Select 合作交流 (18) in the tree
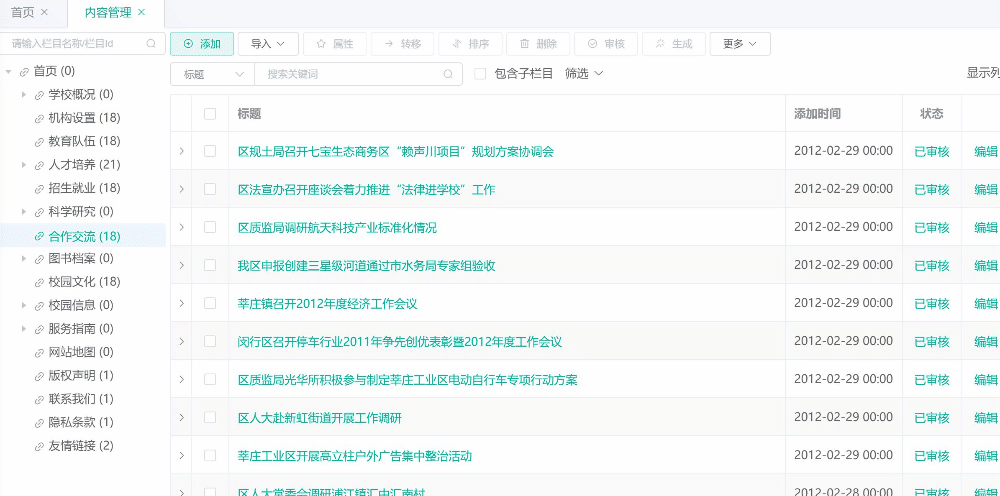The image size is (1000, 496). pos(84,236)
